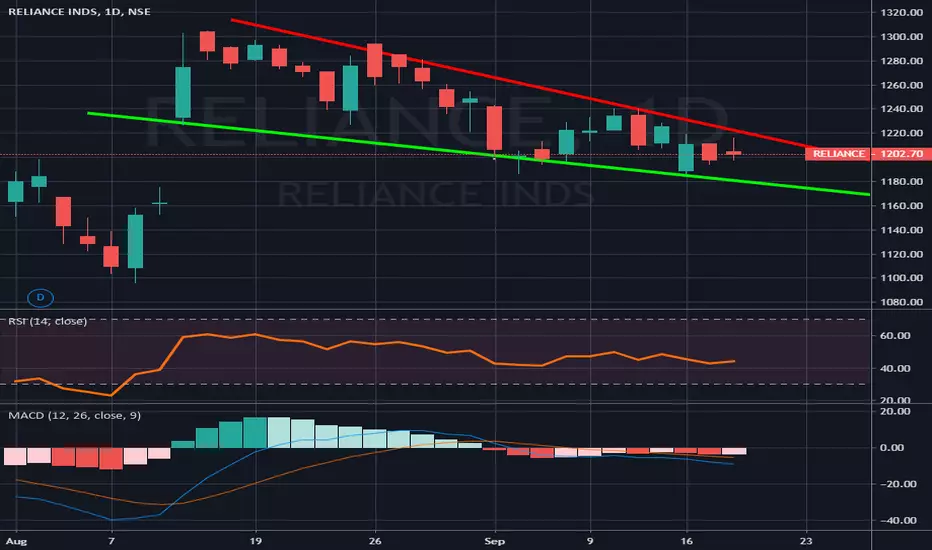Click the tallest green MACD histogram bar
Image resolution: width=932 pixels, height=550 pixels.
[255, 432]
